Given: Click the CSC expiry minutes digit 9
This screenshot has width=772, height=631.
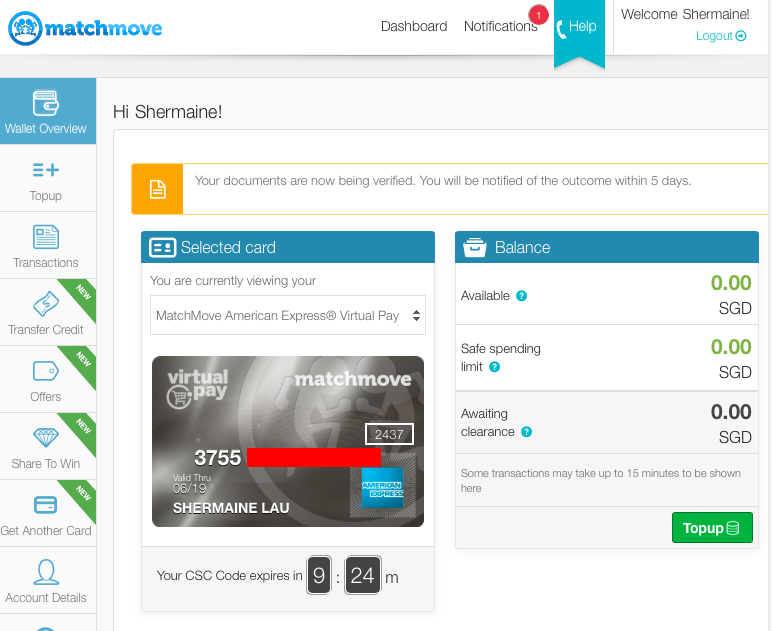Looking at the screenshot, I should (x=319, y=575).
